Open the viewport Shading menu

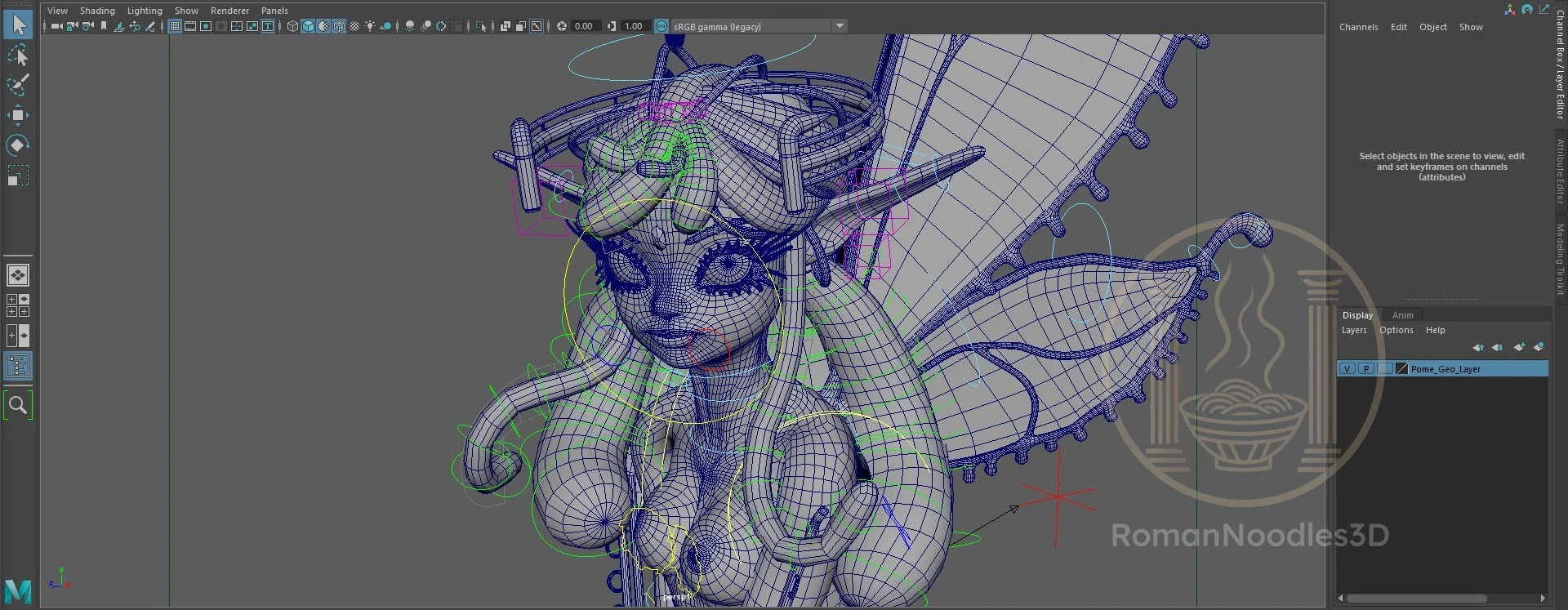coord(97,11)
